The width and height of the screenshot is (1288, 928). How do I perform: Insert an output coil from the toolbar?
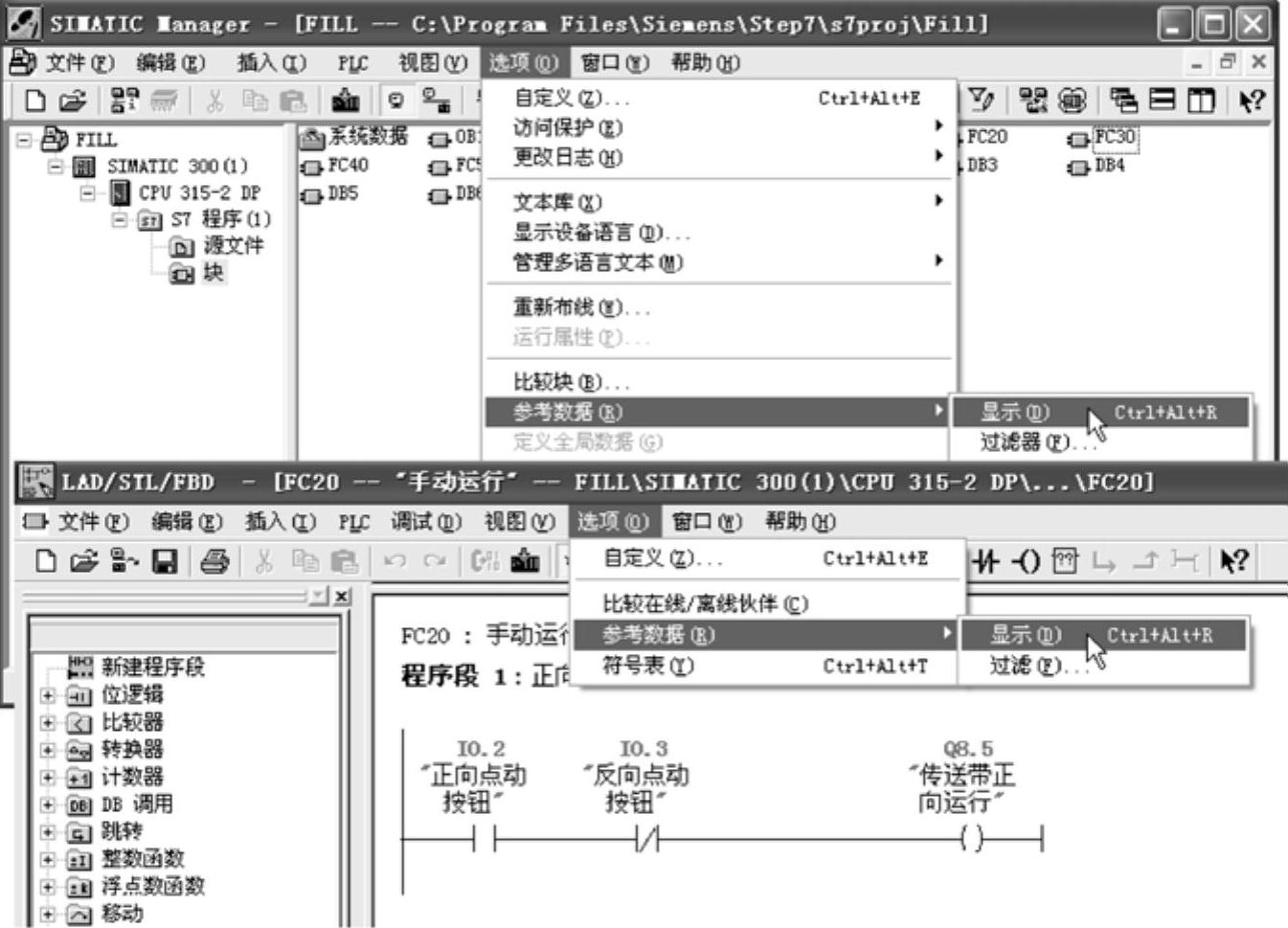[1026, 560]
